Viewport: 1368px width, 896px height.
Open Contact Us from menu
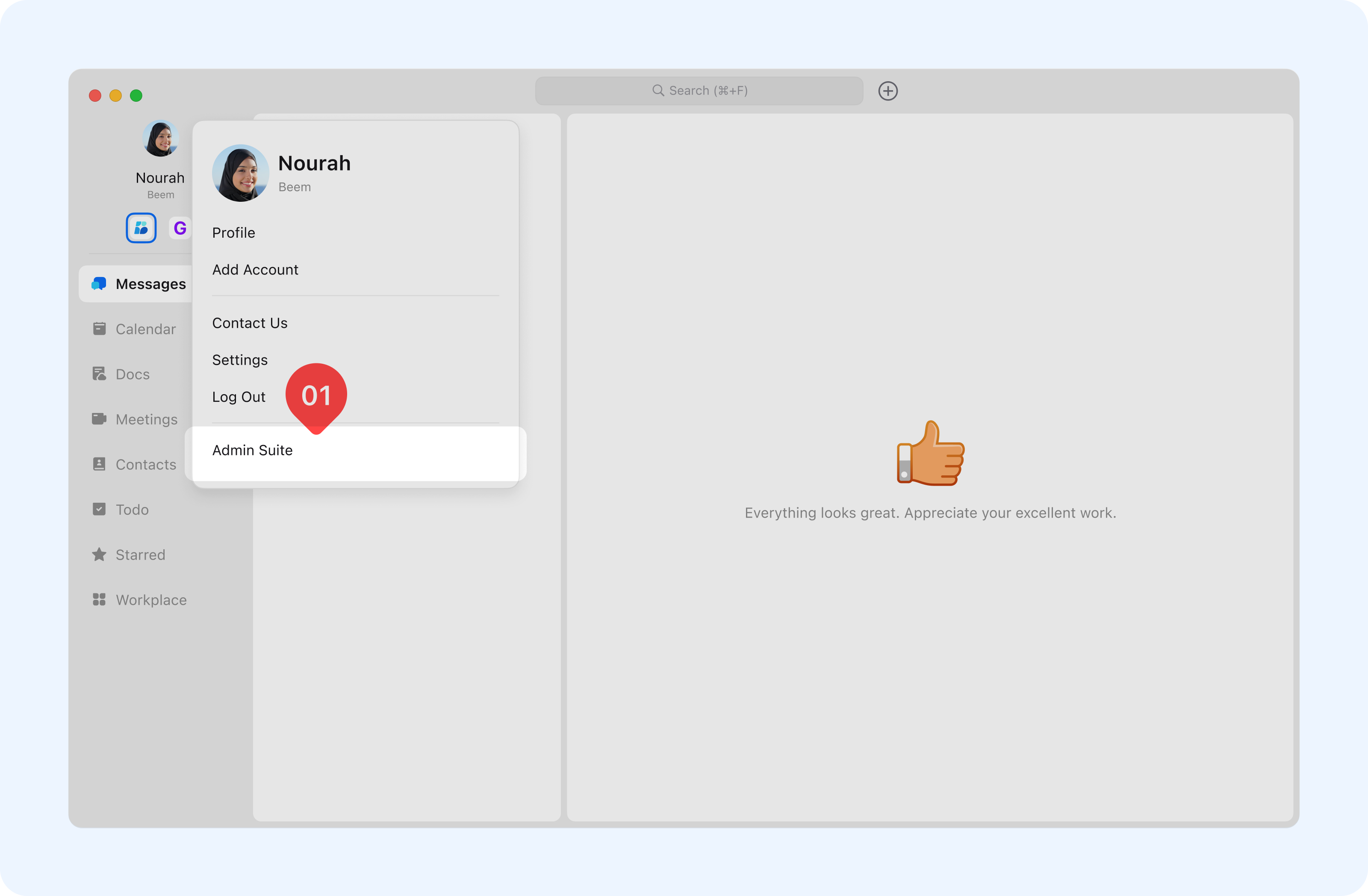(x=250, y=323)
